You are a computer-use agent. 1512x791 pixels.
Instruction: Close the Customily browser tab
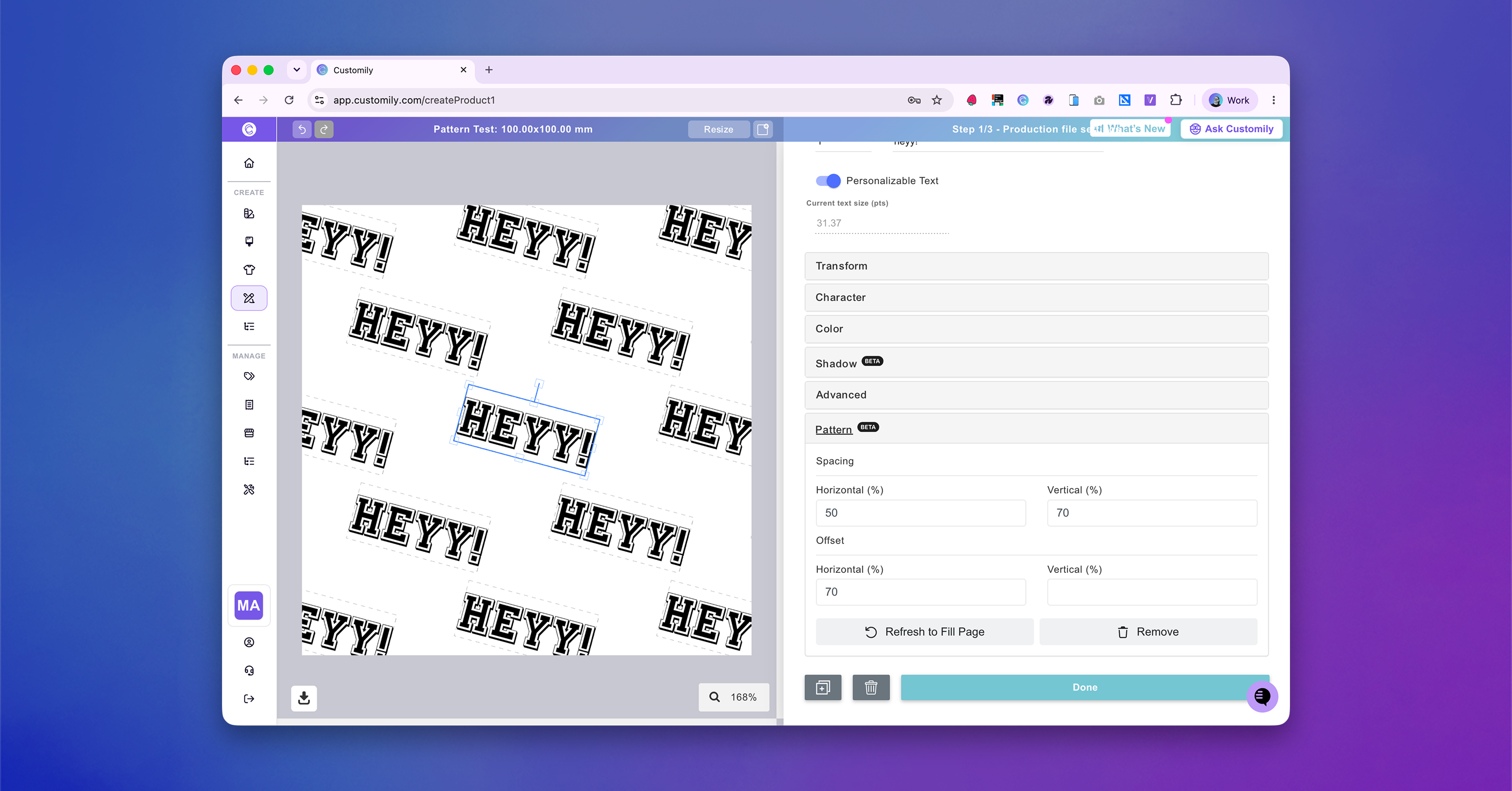[463, 70]
